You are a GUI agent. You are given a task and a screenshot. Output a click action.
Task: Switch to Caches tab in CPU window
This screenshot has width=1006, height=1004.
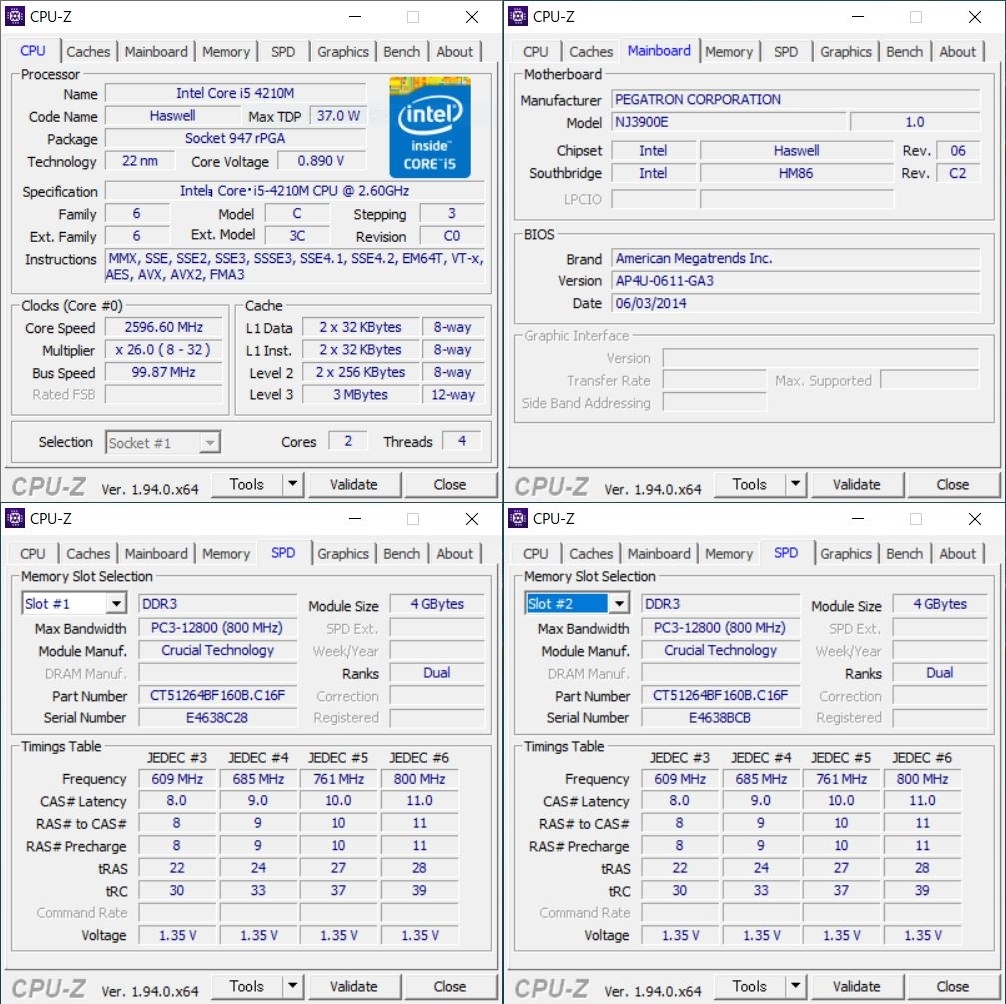(88, 51)
